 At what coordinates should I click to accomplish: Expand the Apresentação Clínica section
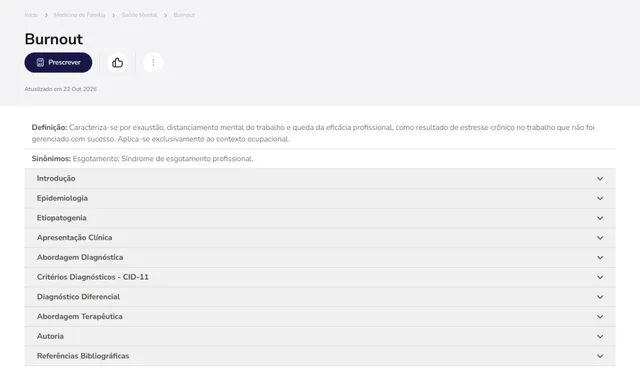(x=320, y=238)
